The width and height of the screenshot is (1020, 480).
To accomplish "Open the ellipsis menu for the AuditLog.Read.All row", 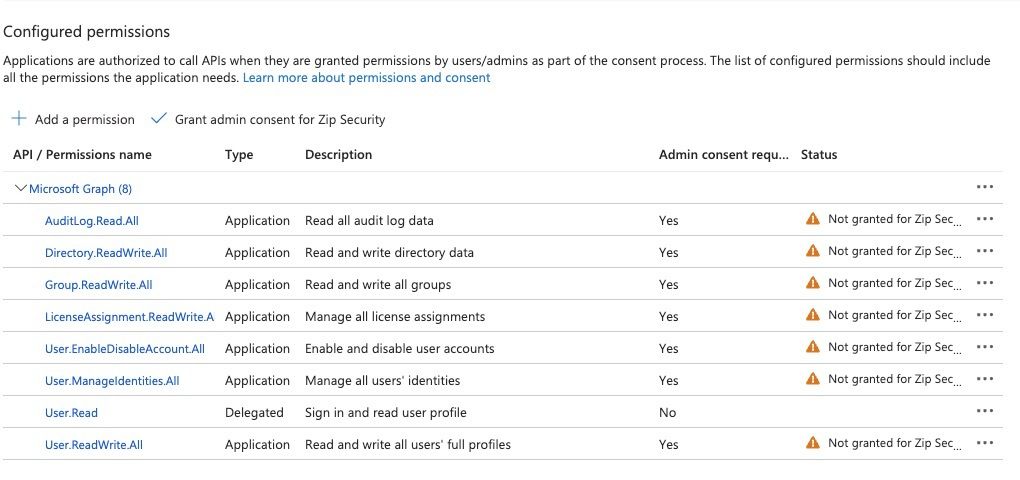I will click(985, 219).
